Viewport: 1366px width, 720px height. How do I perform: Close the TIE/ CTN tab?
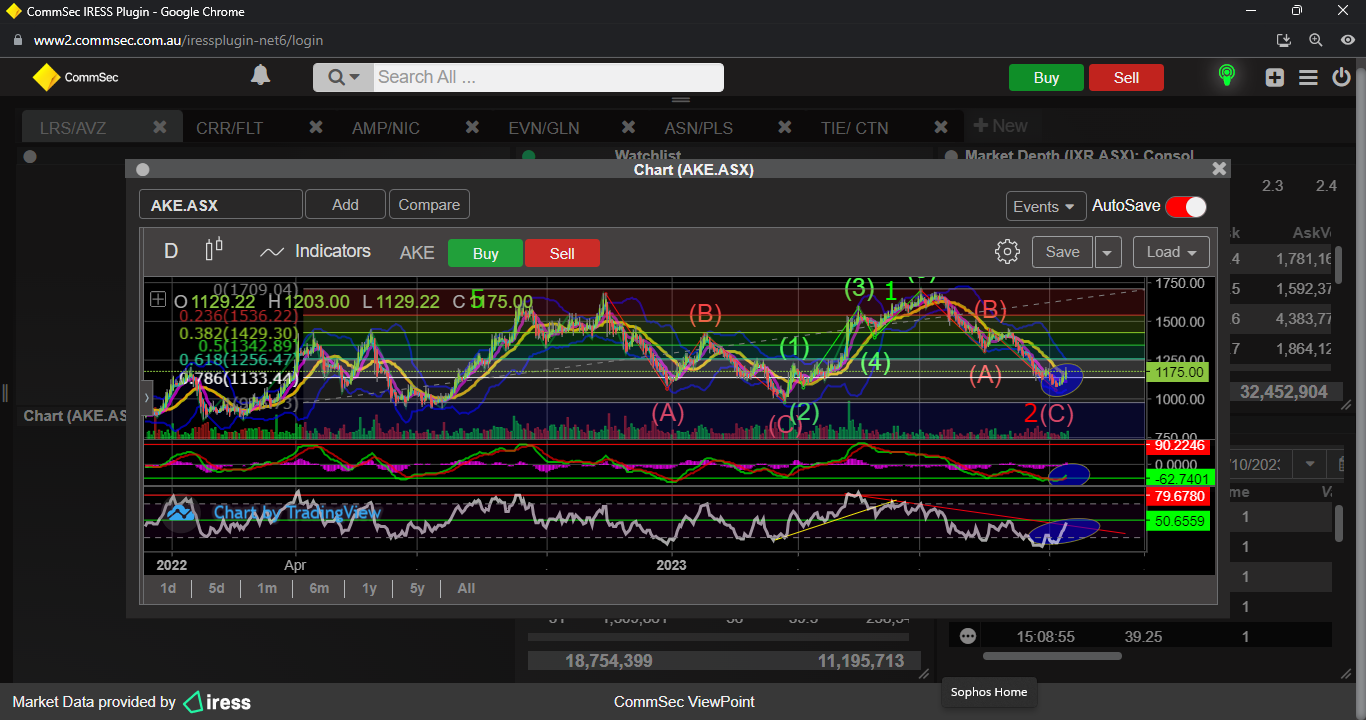(x=941, y=127)
